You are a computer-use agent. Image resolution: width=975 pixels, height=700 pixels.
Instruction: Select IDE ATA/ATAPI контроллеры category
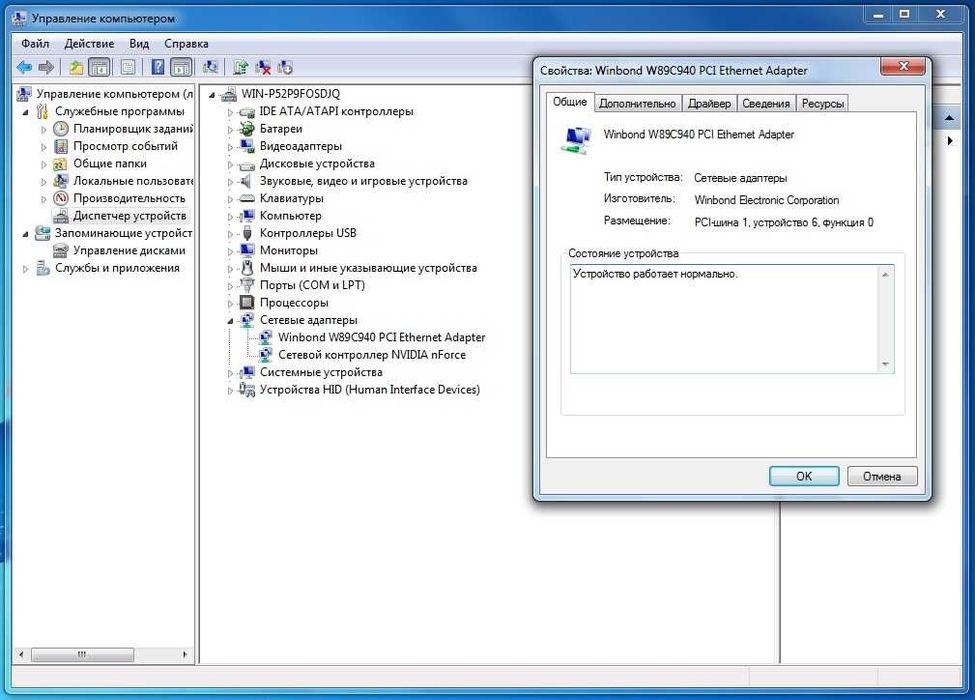coord(336,111)
